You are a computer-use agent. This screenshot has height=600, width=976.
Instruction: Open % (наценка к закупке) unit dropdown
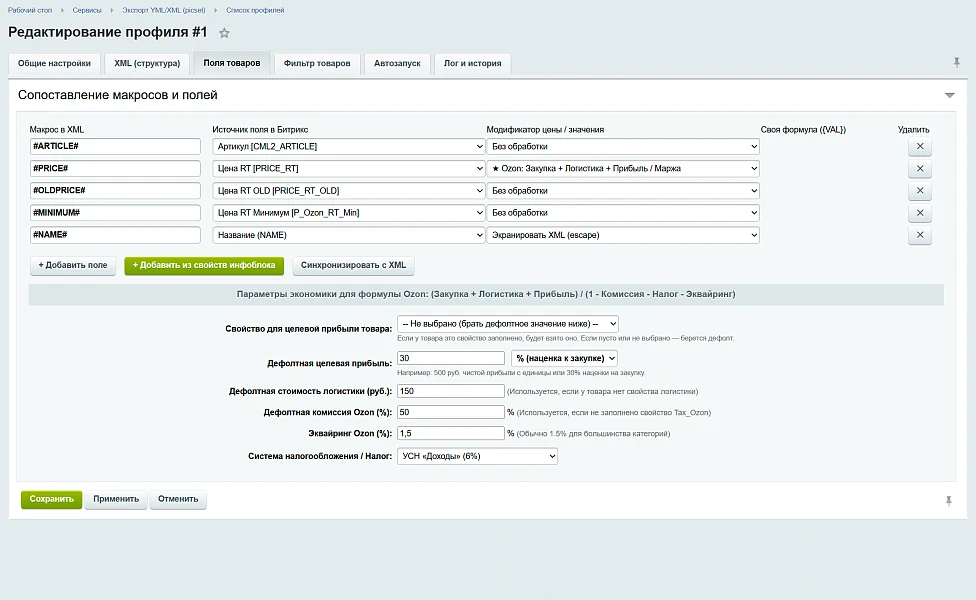pyautogui.click(x=564, y=358)
